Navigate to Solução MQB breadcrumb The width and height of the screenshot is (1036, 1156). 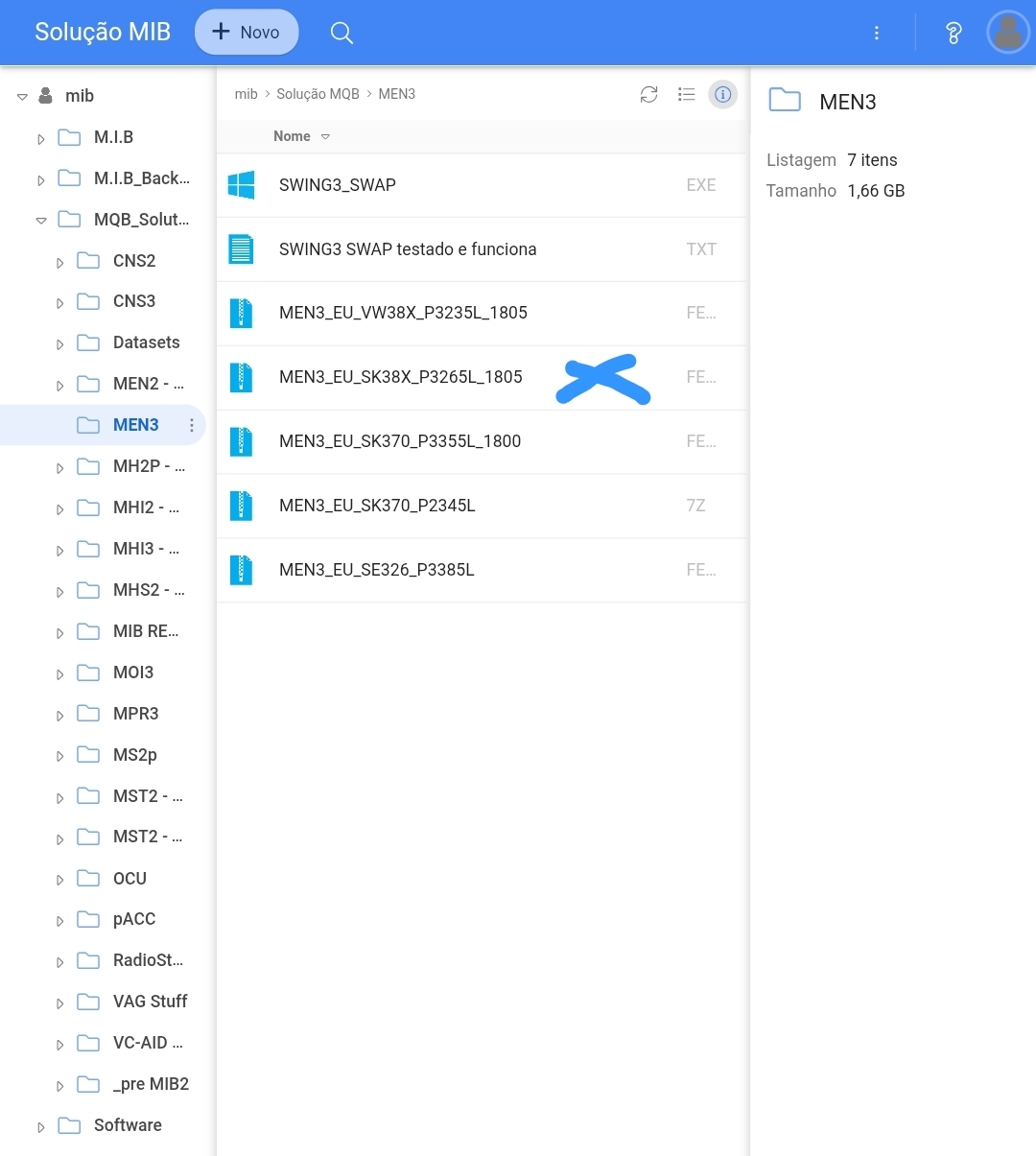(318, 94)
